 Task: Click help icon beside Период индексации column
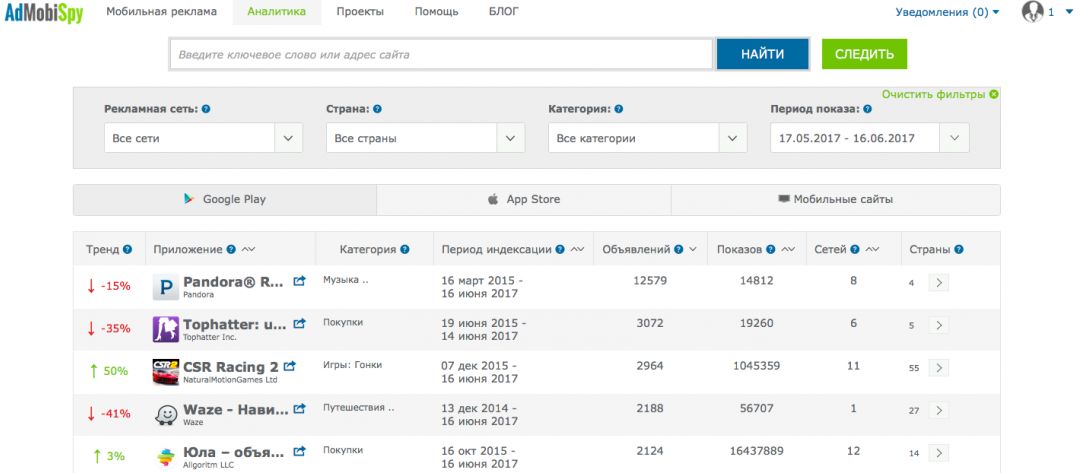click(560, 250)
